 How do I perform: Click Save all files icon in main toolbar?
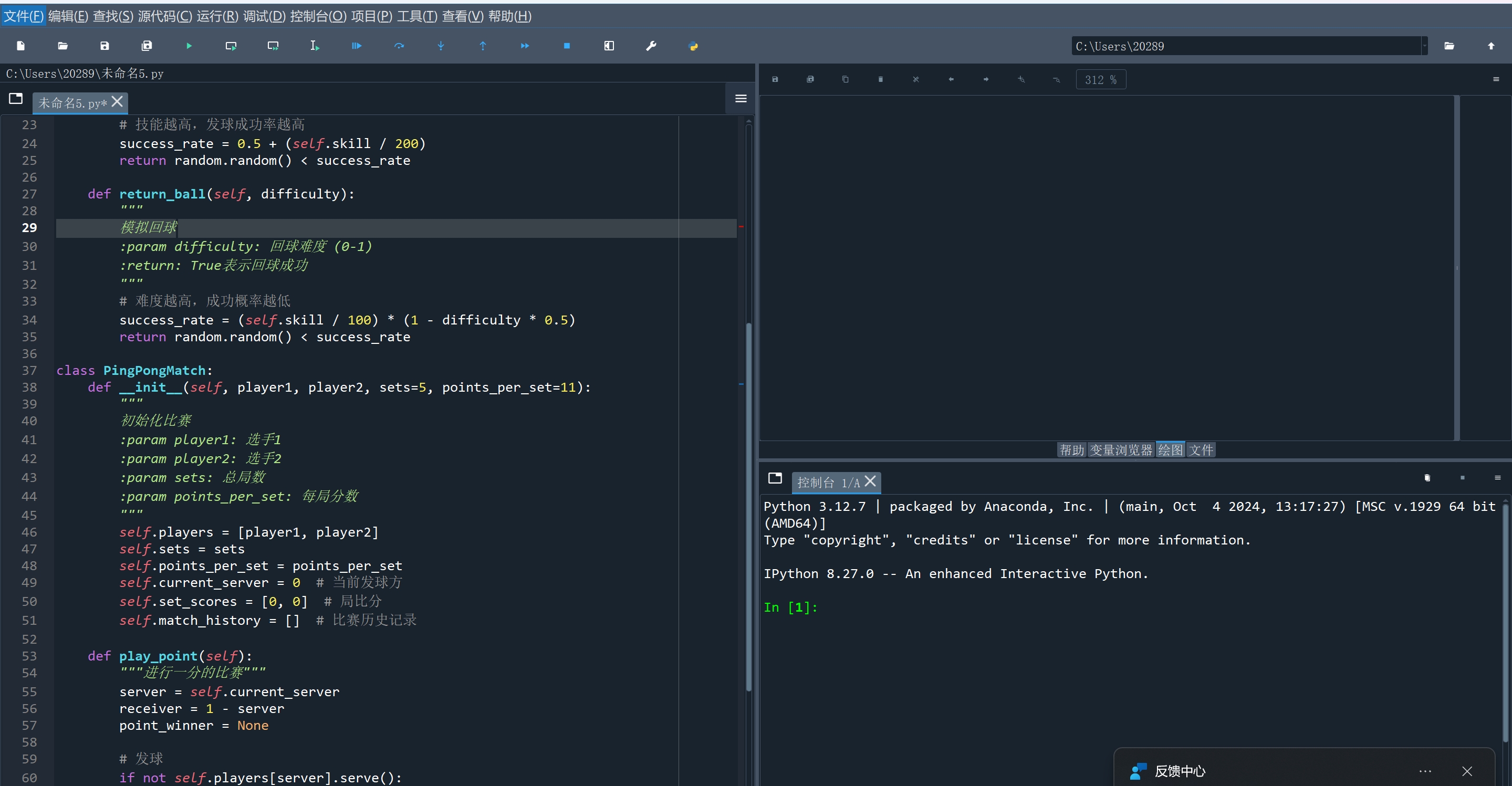(147, 46)
